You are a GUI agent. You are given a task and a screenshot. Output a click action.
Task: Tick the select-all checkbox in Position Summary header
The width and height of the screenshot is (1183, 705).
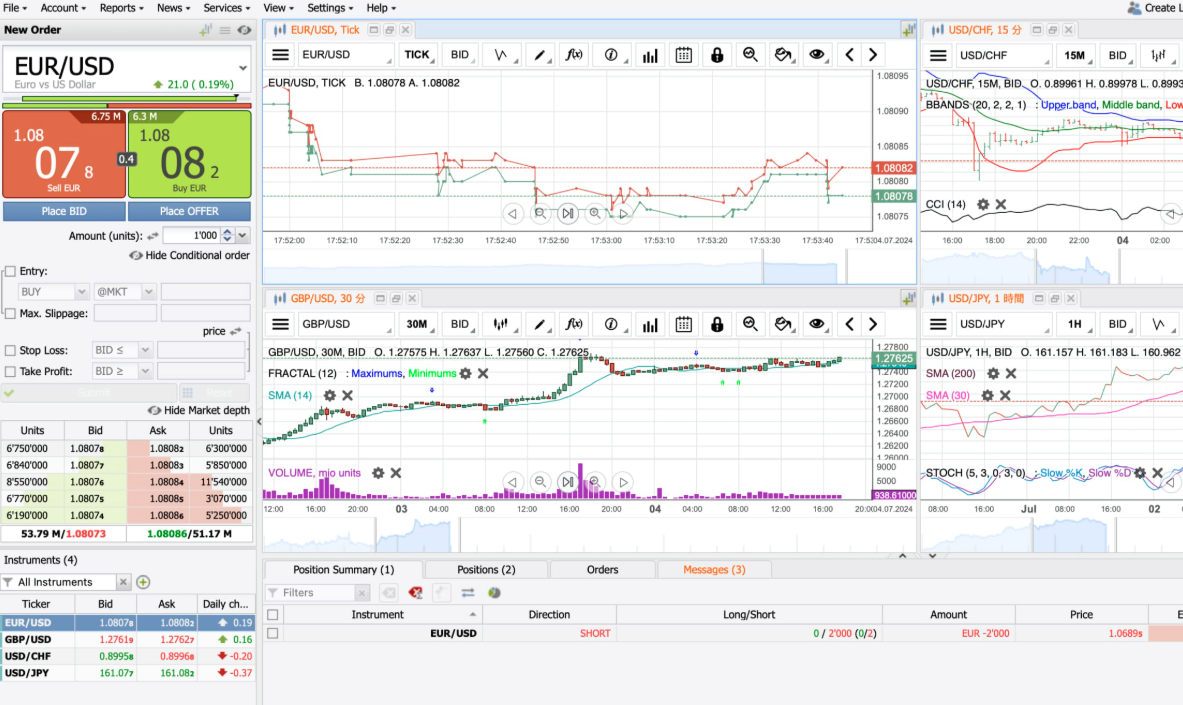[272, 615]
